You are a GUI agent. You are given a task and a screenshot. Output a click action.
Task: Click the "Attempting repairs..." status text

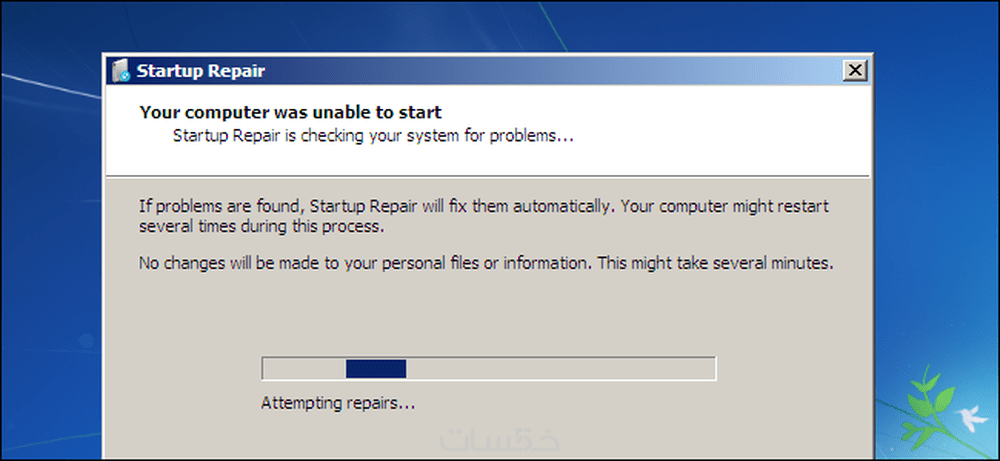click(337, 404)
